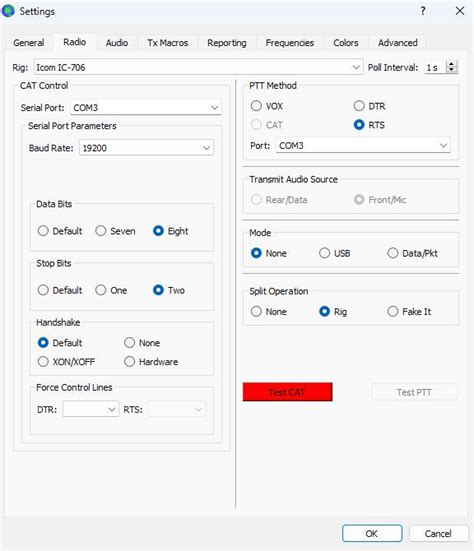Expand the PTT Port dropdown
This screenshot has height=551, width=474.
click(363, 145)
